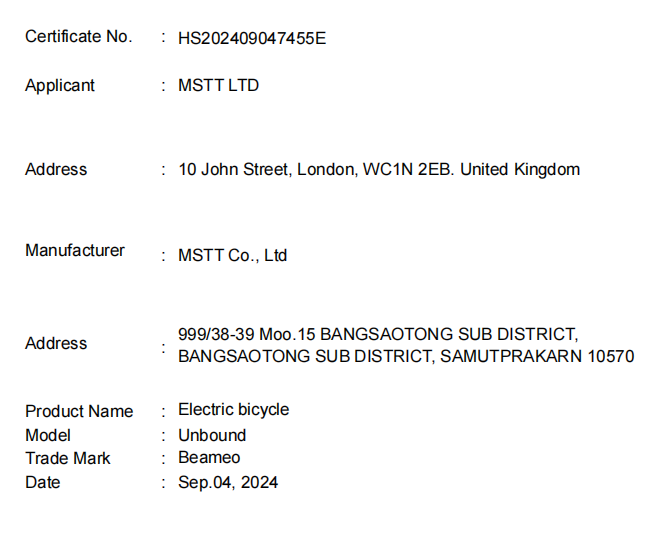Click the 'Electric bicycle' product value
This screenshot has height=549, width=665.
[233, 410]
